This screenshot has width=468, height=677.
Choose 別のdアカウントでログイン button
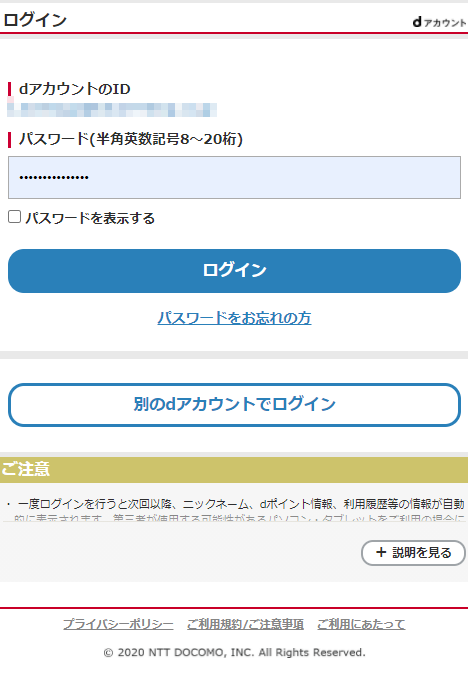pos(234,405)
